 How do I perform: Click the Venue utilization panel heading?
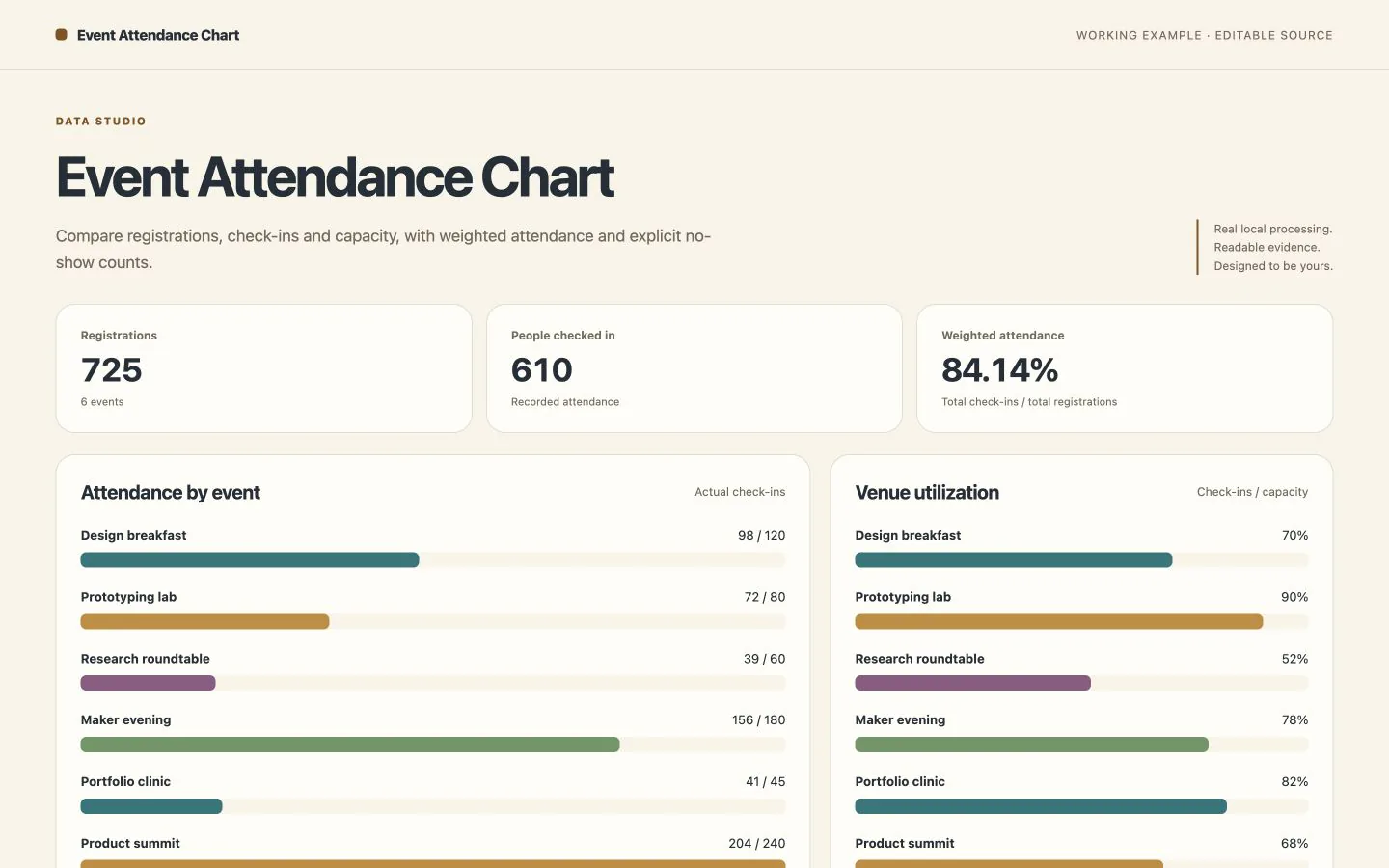point(927,493)
